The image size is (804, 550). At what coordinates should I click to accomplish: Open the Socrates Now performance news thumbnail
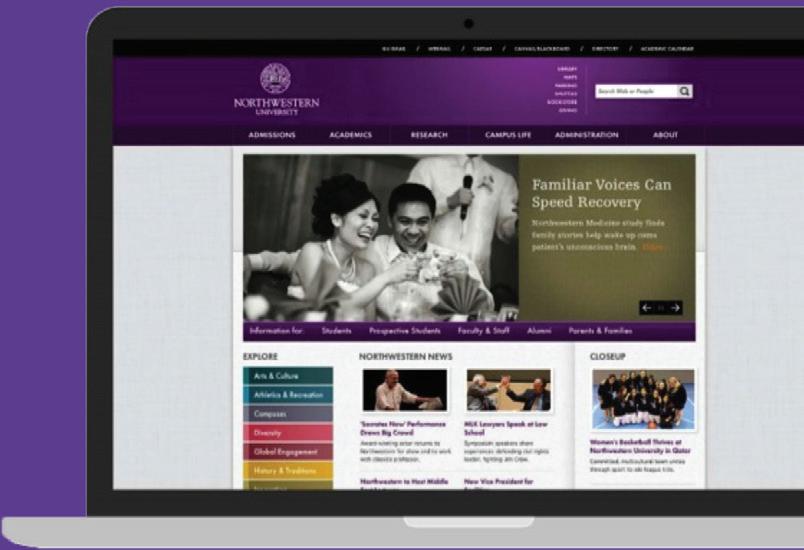click(x=405, y=390)
